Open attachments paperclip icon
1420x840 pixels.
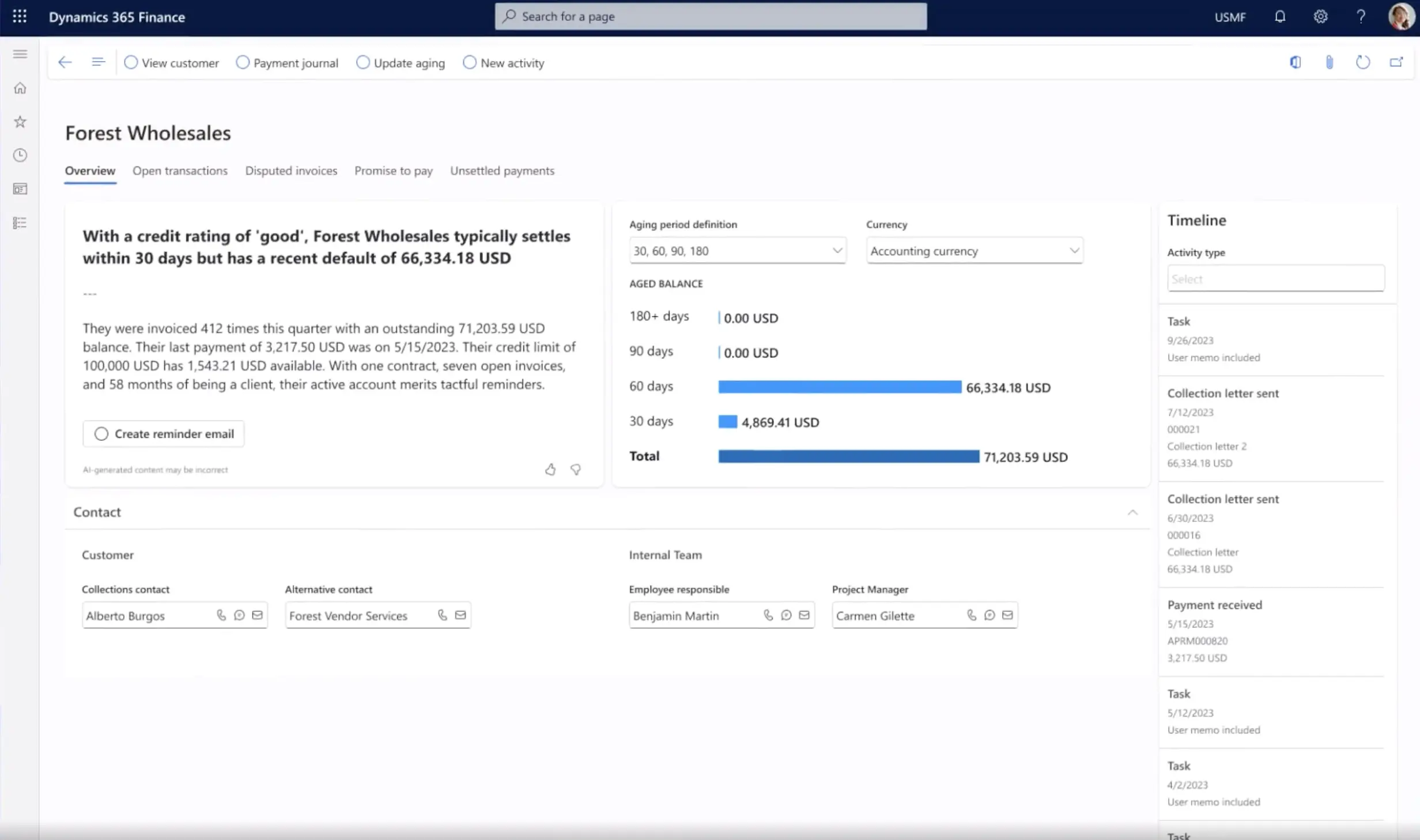point(1330,62)
